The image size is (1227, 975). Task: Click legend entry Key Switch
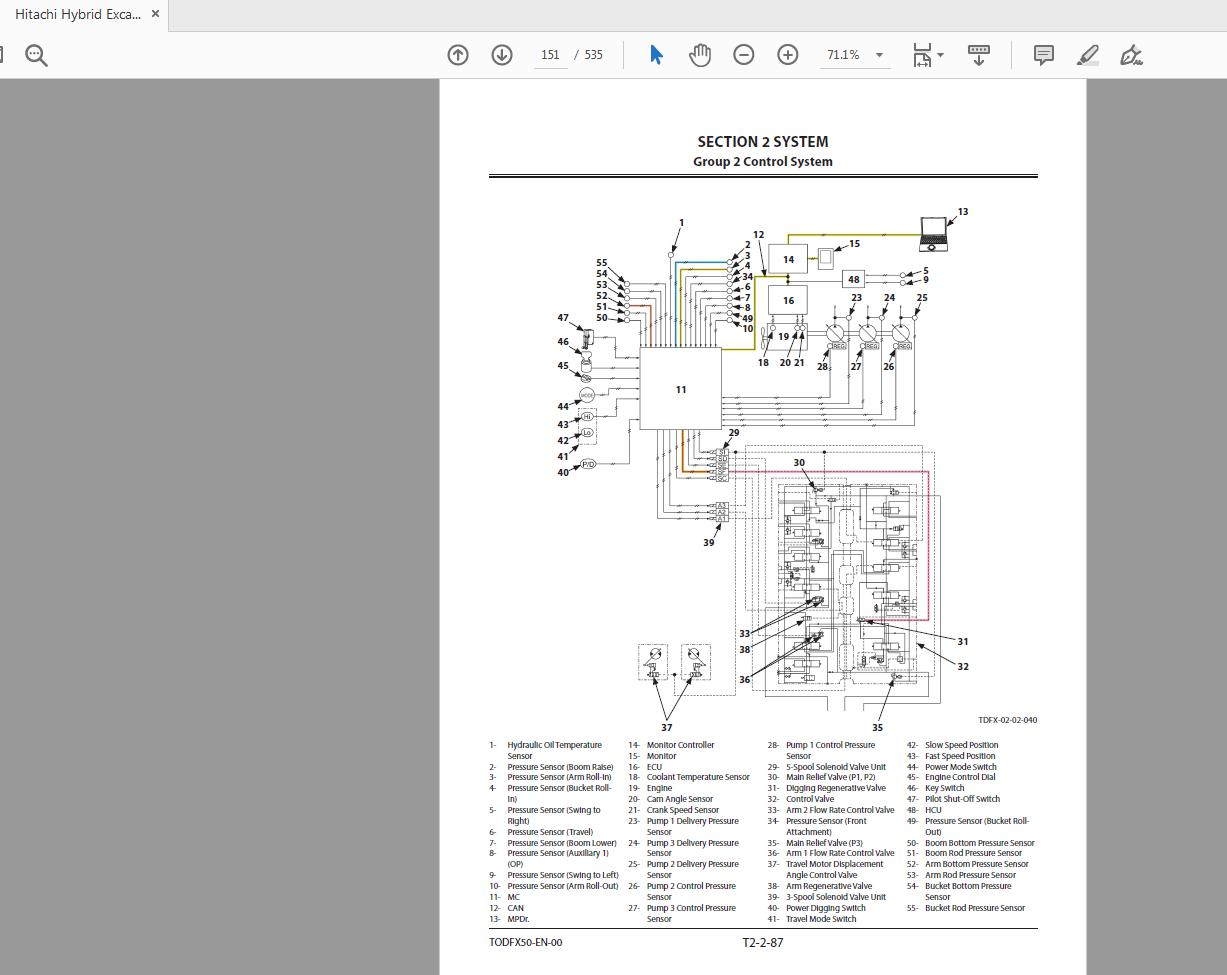945,788
